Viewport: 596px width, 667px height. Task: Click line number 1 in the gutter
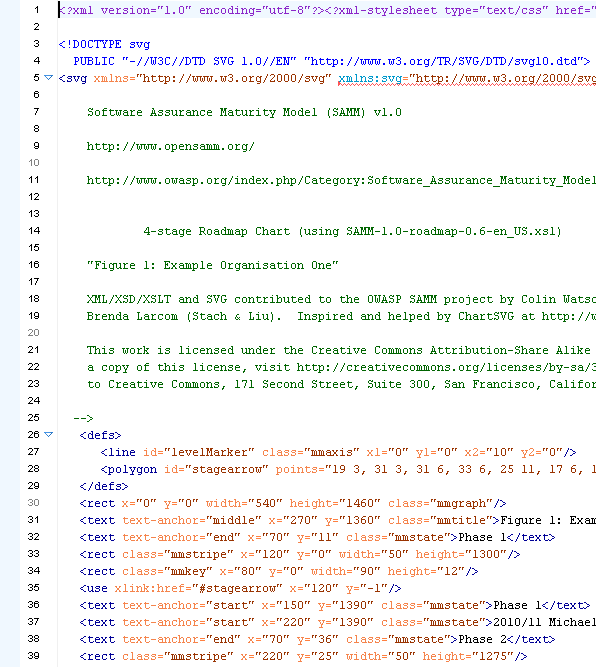(36, 10)
